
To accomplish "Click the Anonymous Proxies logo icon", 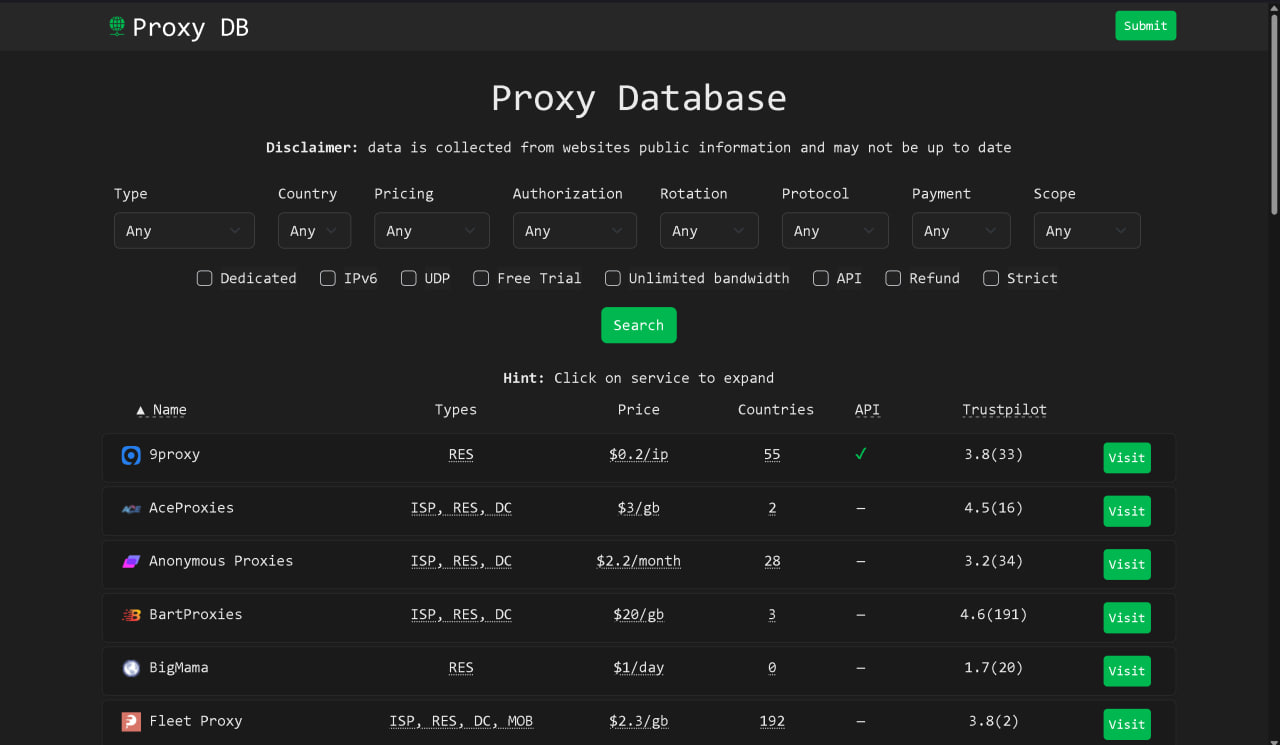I will point(131,562).
